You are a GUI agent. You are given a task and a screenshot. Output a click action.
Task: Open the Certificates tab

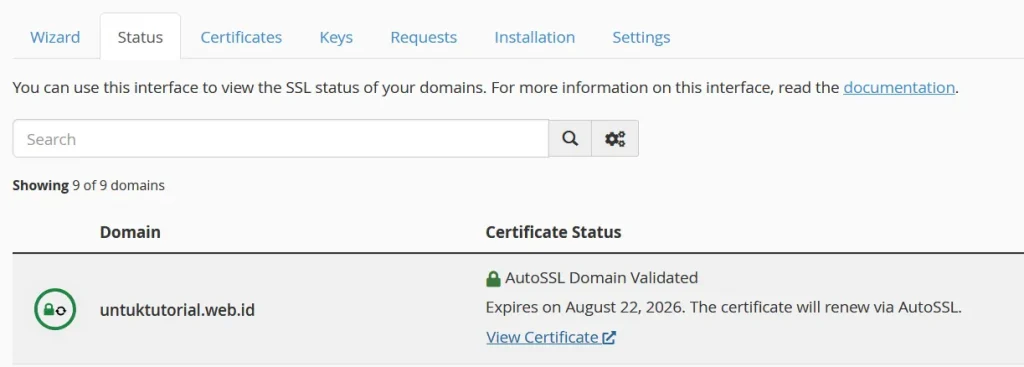[241, 37]
